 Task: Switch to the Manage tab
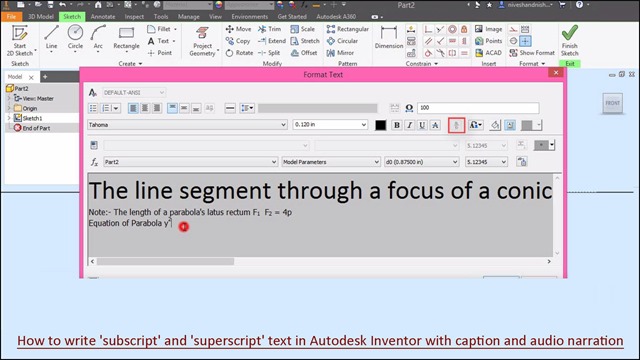coord(189,17)
